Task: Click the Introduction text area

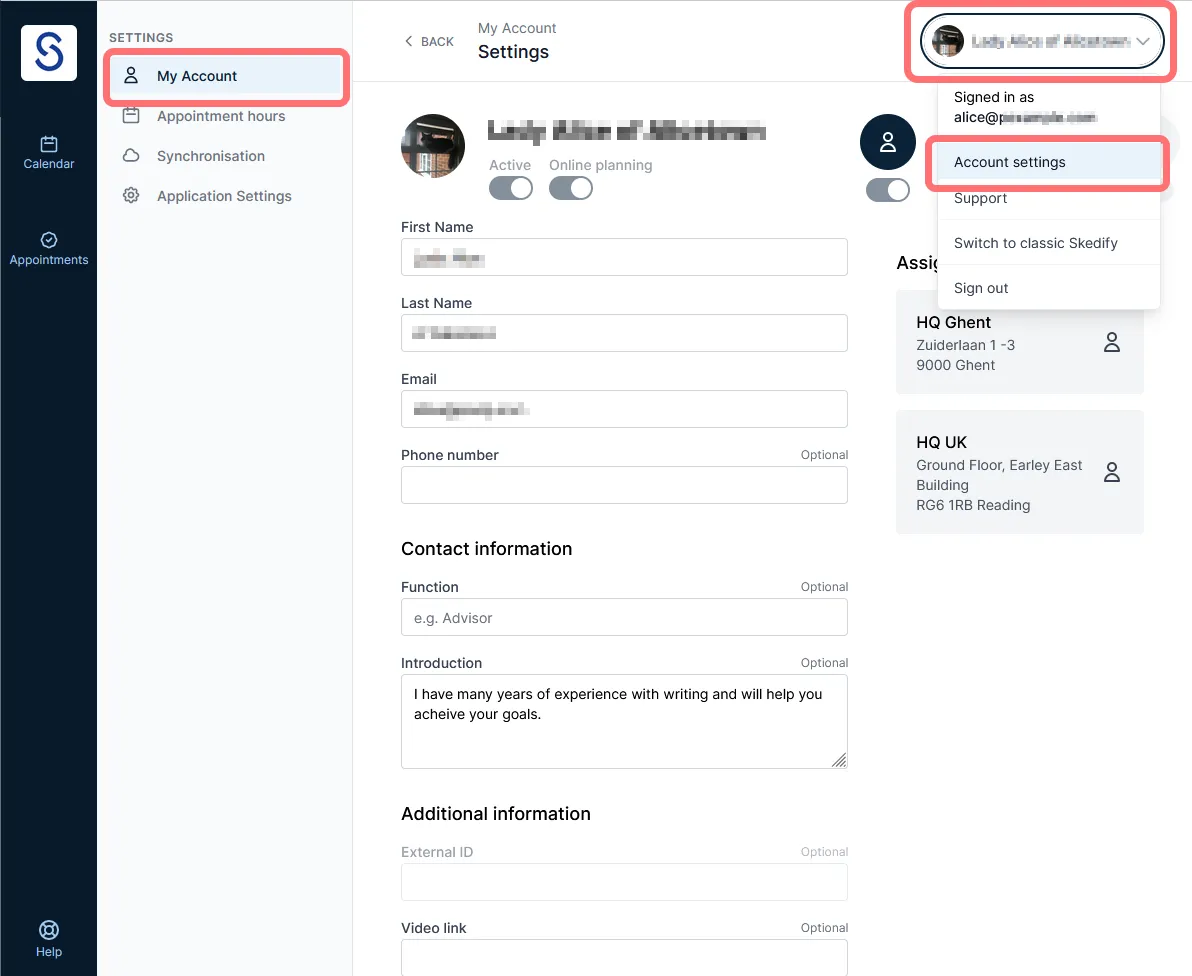Action: [x=623, y=721]
